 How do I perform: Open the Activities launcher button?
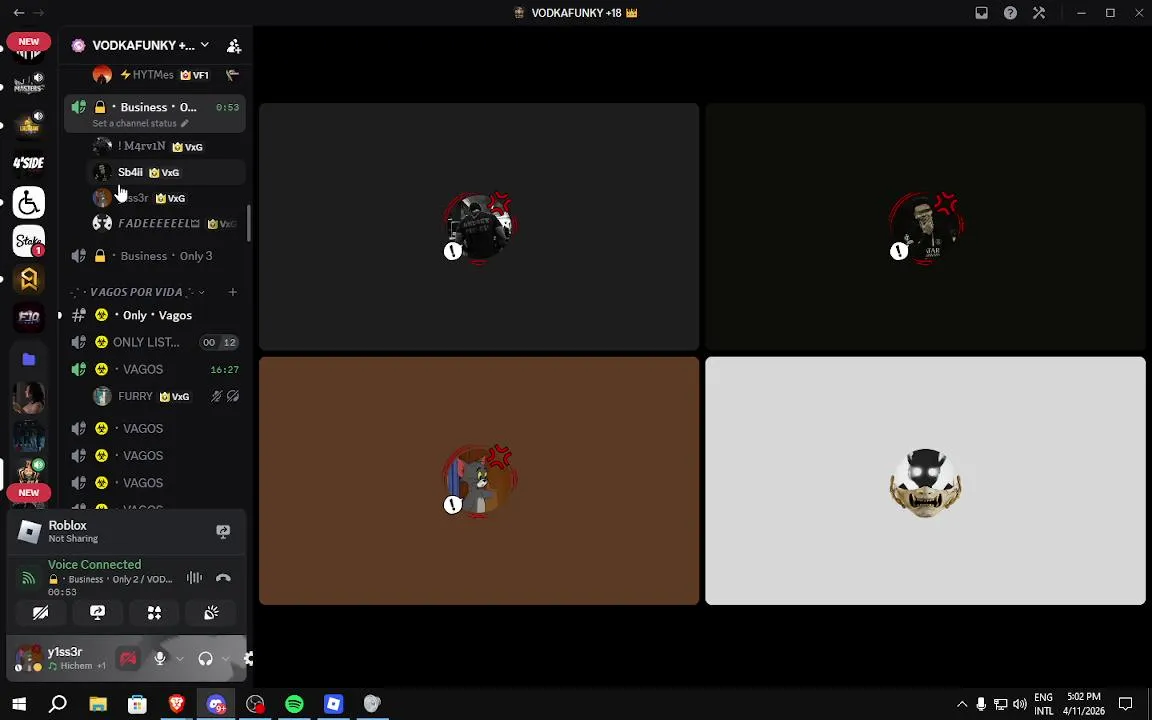tap(154, 613)
